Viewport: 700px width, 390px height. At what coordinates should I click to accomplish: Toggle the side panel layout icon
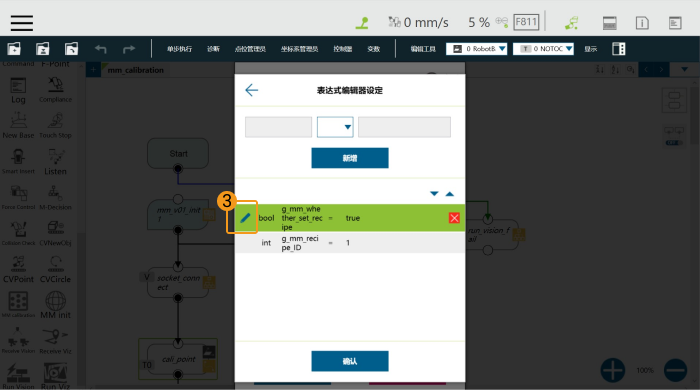(619, 49)
